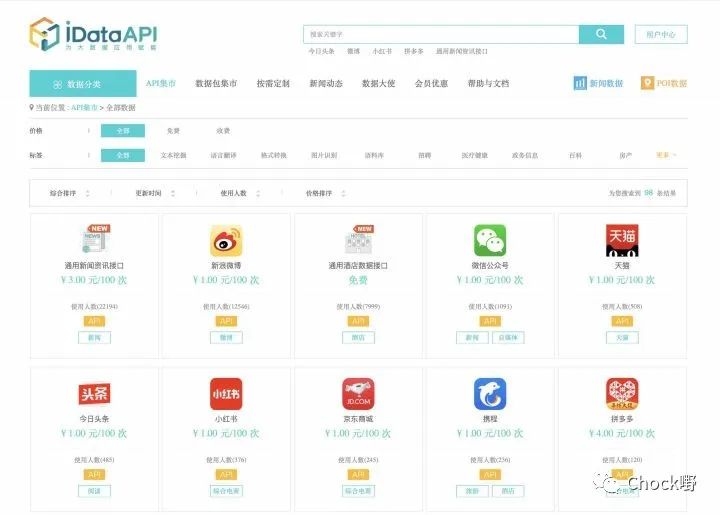Filter by the 格式转换 tag
The width and height of the screenshot is (720, 515).
274,156
